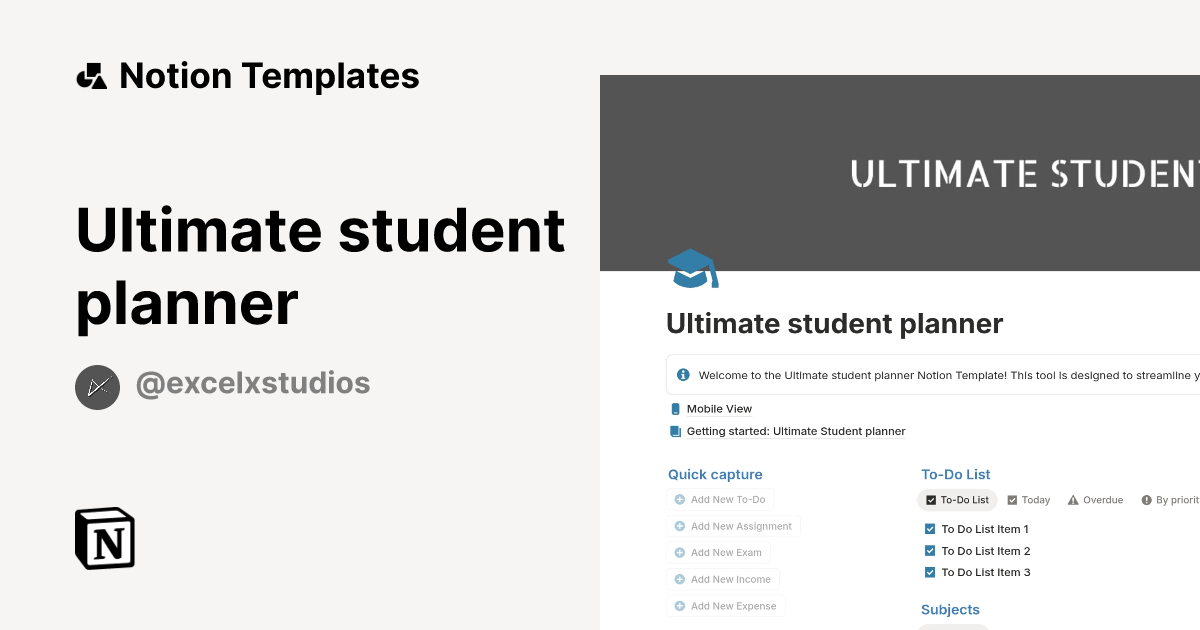Image resolution: width=1200 pixels, height=630 pixels.
Task: Click the plus icon on Add New To-Do
Action: click(678, 499)
